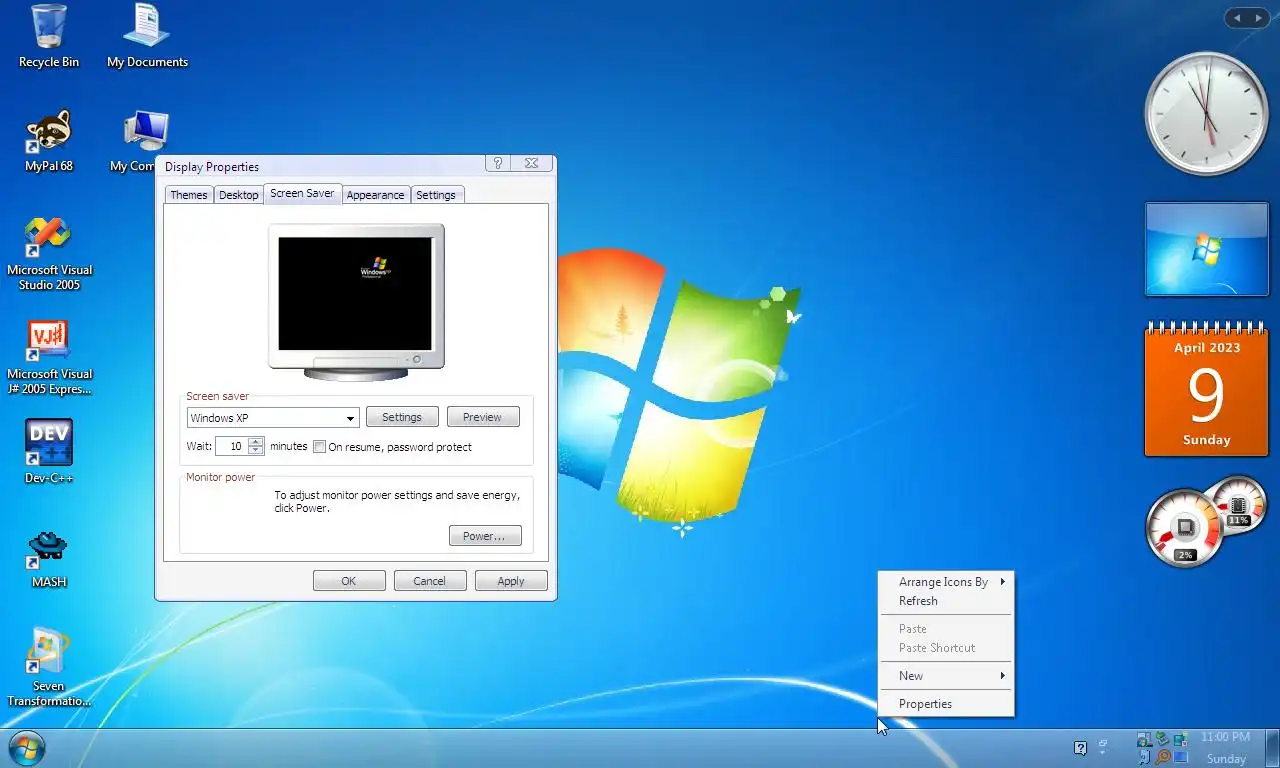The height and width of the screenshot is (768, 1280).
Task: Expand the New submenu in the context menu
Action: tap(946, 676)
